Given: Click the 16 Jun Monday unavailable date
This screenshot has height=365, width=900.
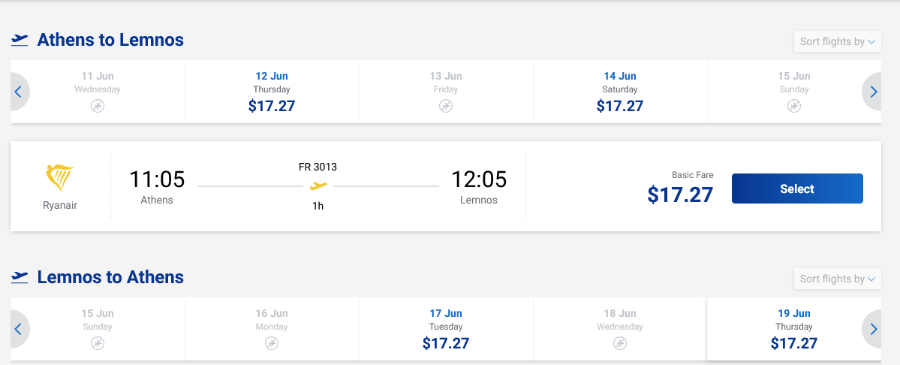Looking at the screenshot, I should 272,329.
